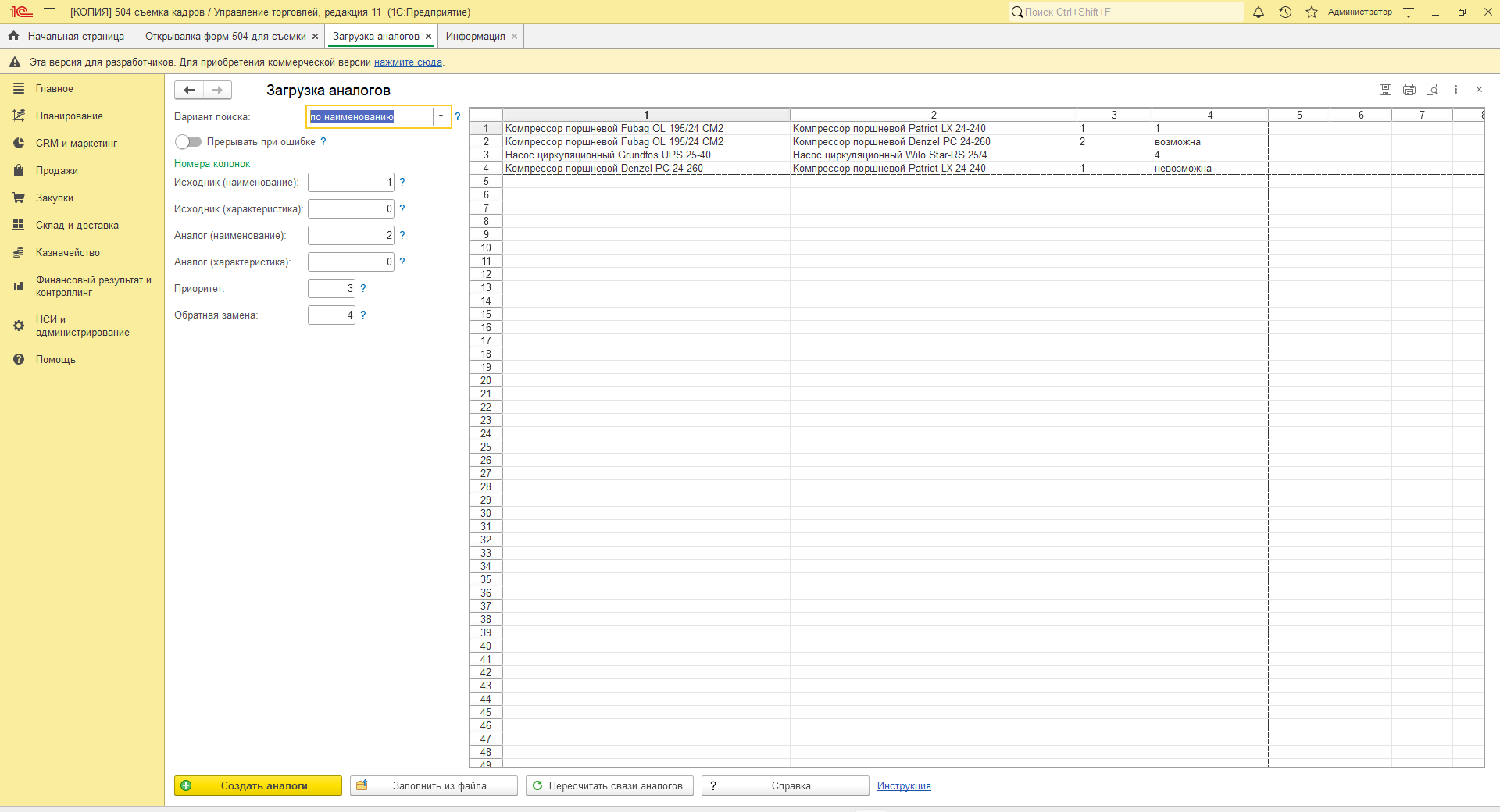The width and height of the screenshot is (1500, 812).
Task: Click help icon for Прерывать при ошибке
Action: pos(323,141)
